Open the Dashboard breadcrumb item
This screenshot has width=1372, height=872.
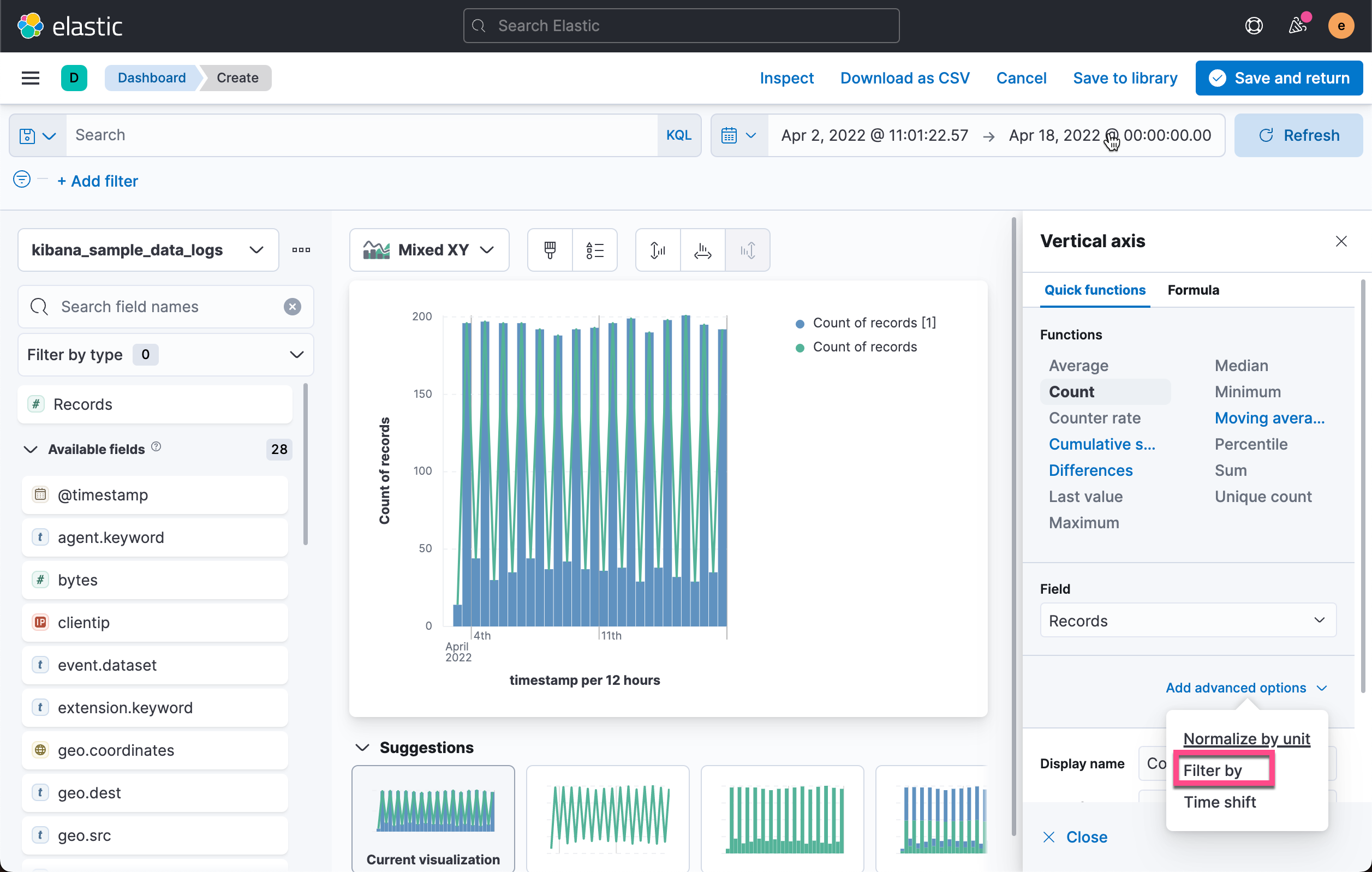(x=151, y=77)
